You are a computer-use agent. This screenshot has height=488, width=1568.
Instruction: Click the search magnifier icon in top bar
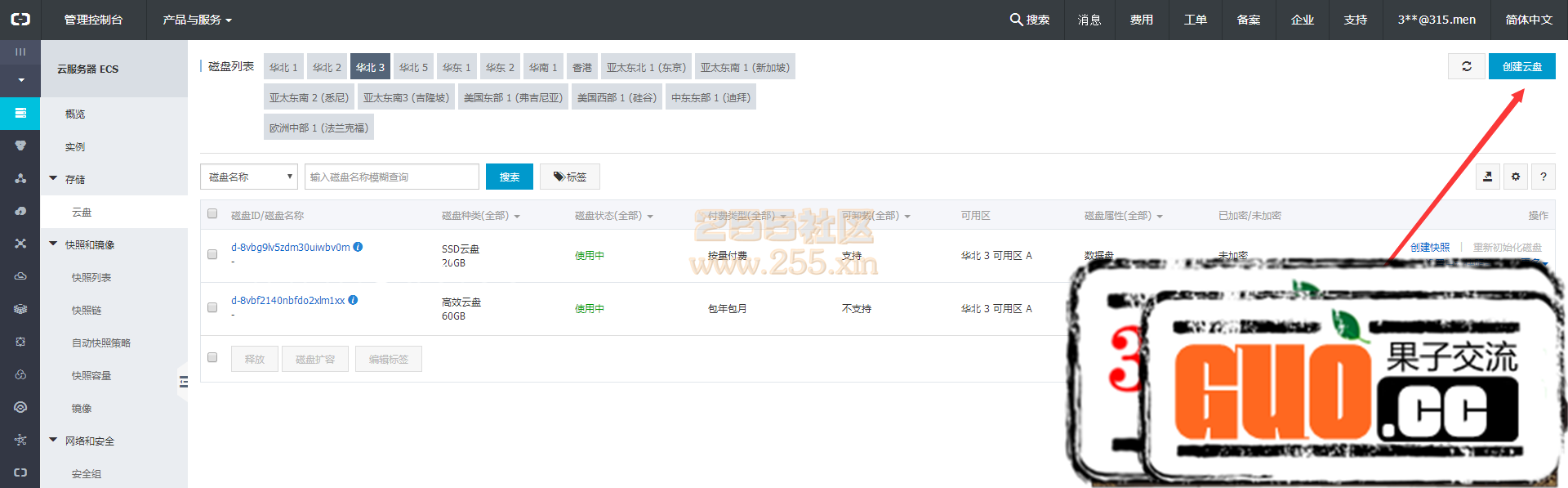pyautogui.click(x=1016, y=20)
